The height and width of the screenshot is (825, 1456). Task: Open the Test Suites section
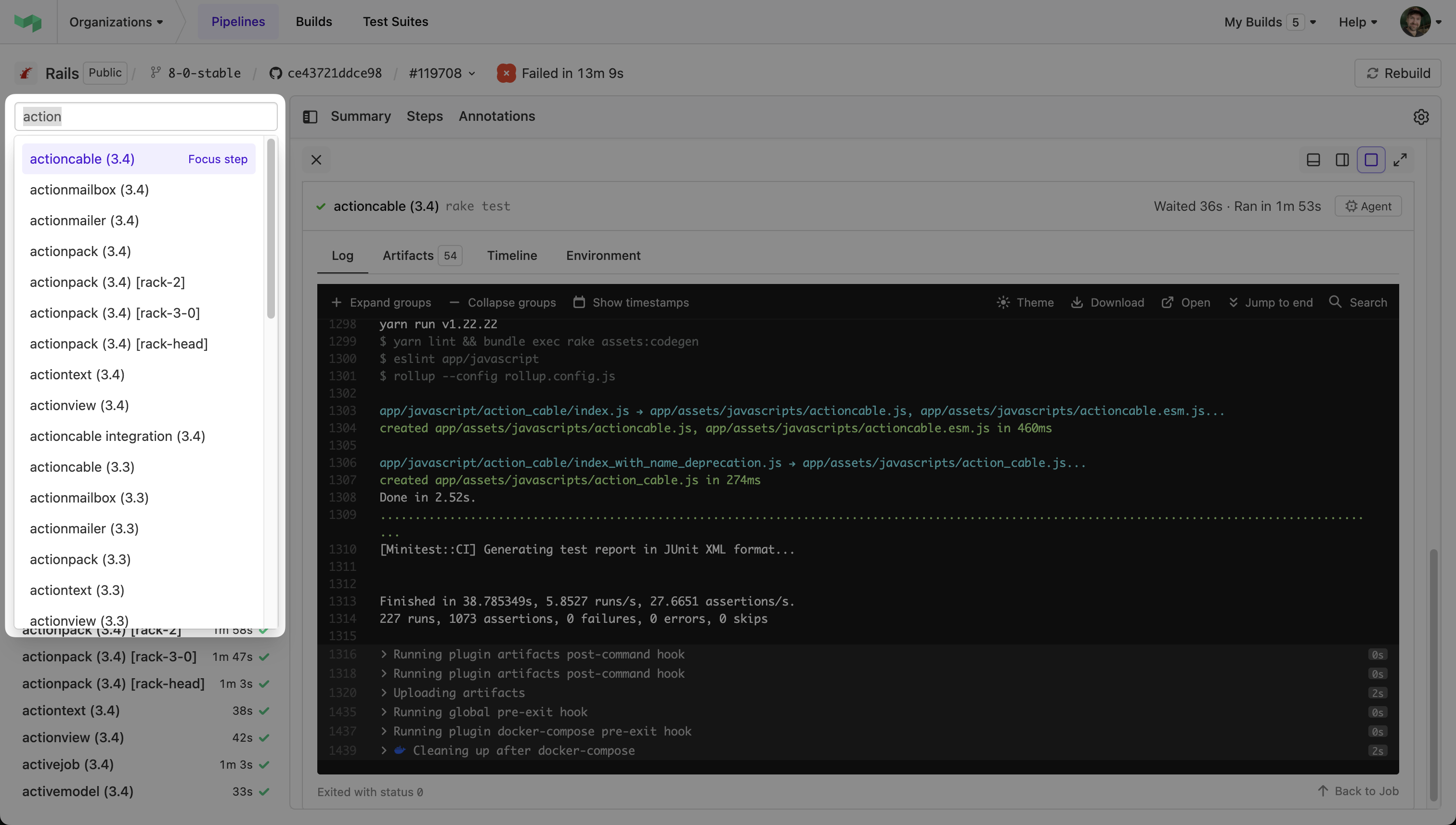396,22
